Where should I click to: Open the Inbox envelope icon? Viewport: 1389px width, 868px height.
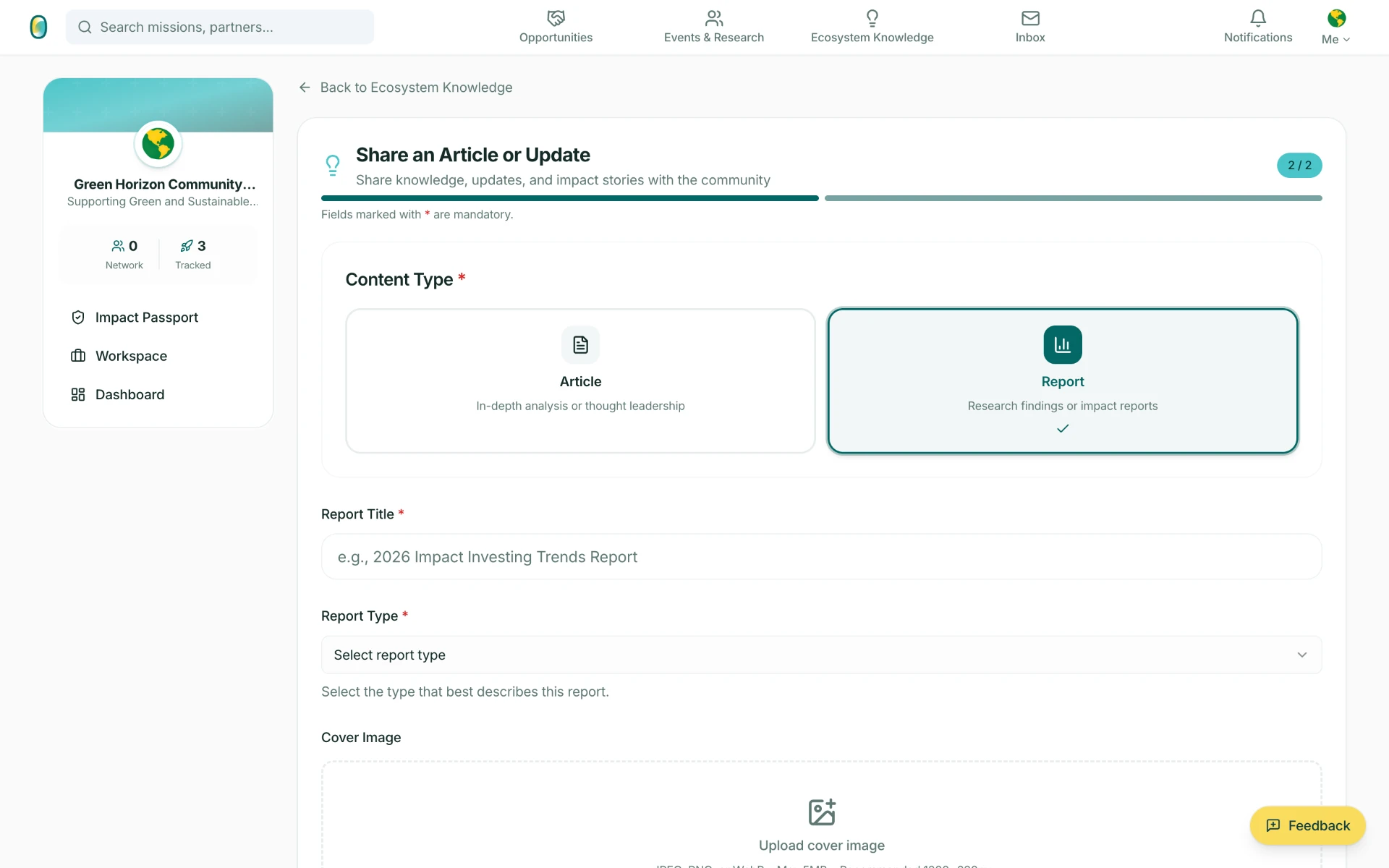pos(1030,17)
